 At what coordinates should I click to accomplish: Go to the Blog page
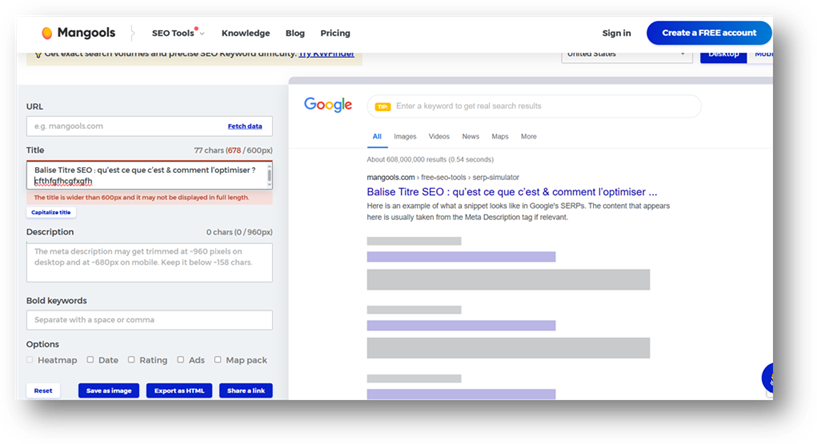click(x=295, y=33)
